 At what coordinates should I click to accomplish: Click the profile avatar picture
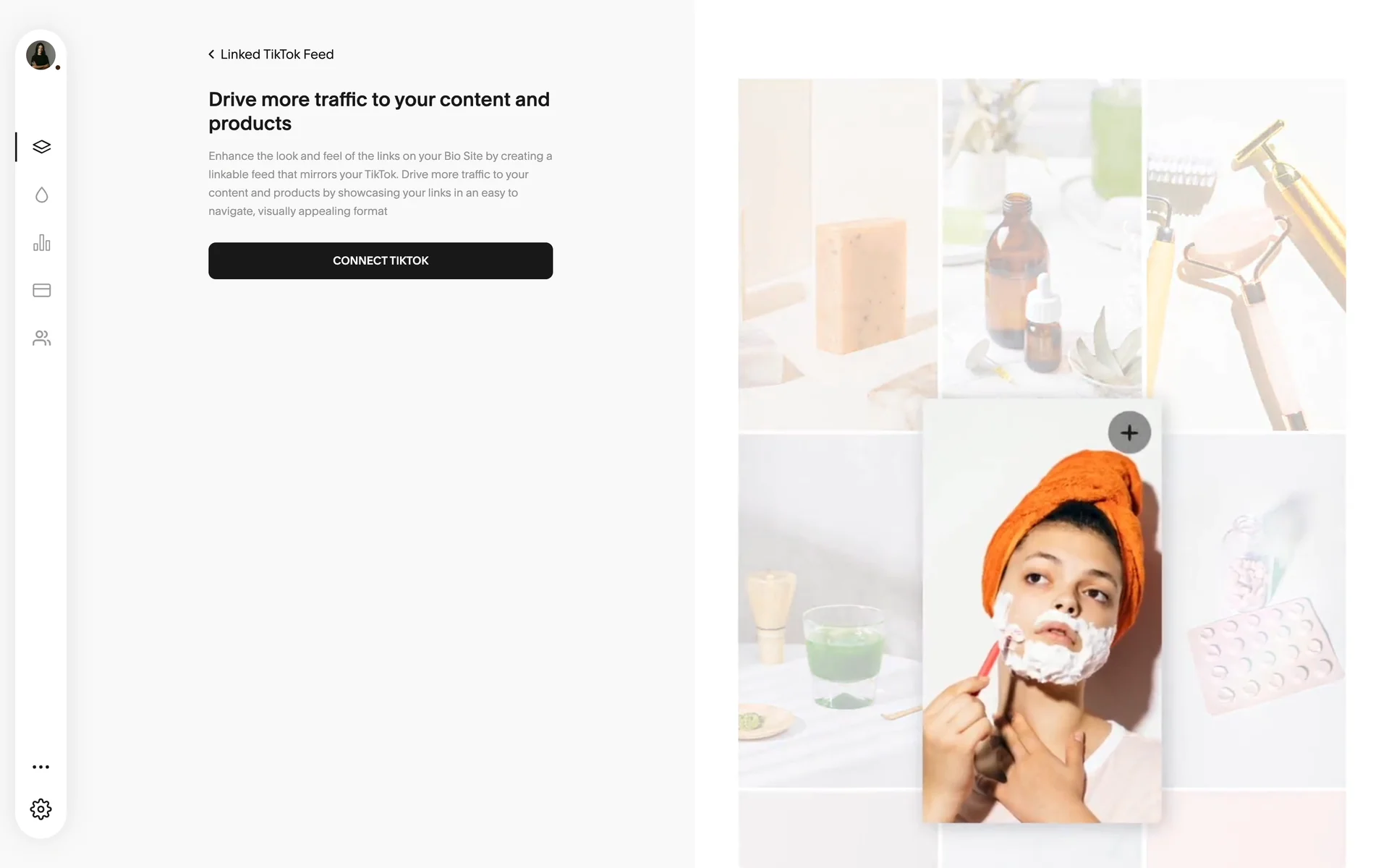pos(41,55)
